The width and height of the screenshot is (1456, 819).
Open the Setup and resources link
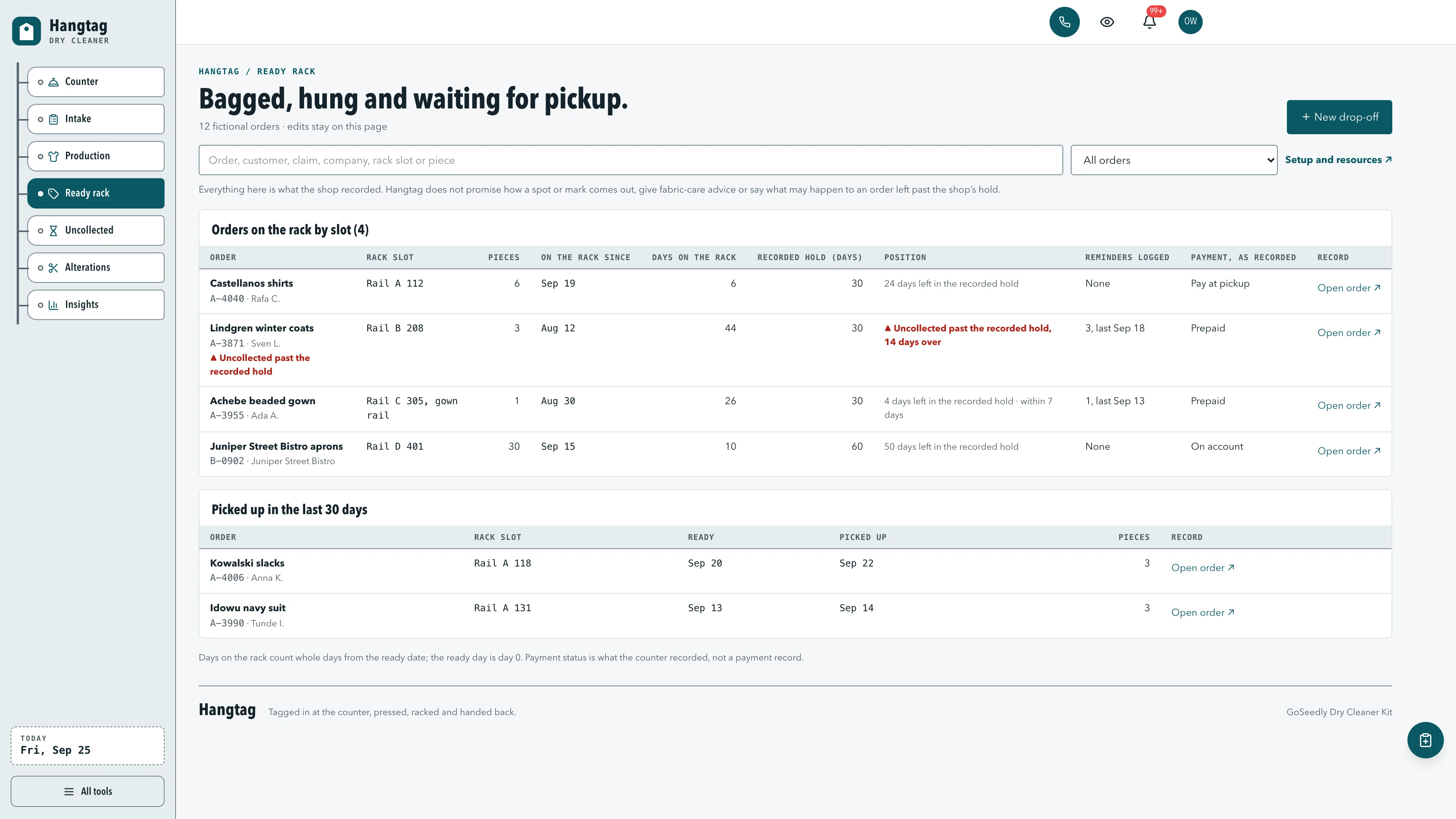(1338, 160)
